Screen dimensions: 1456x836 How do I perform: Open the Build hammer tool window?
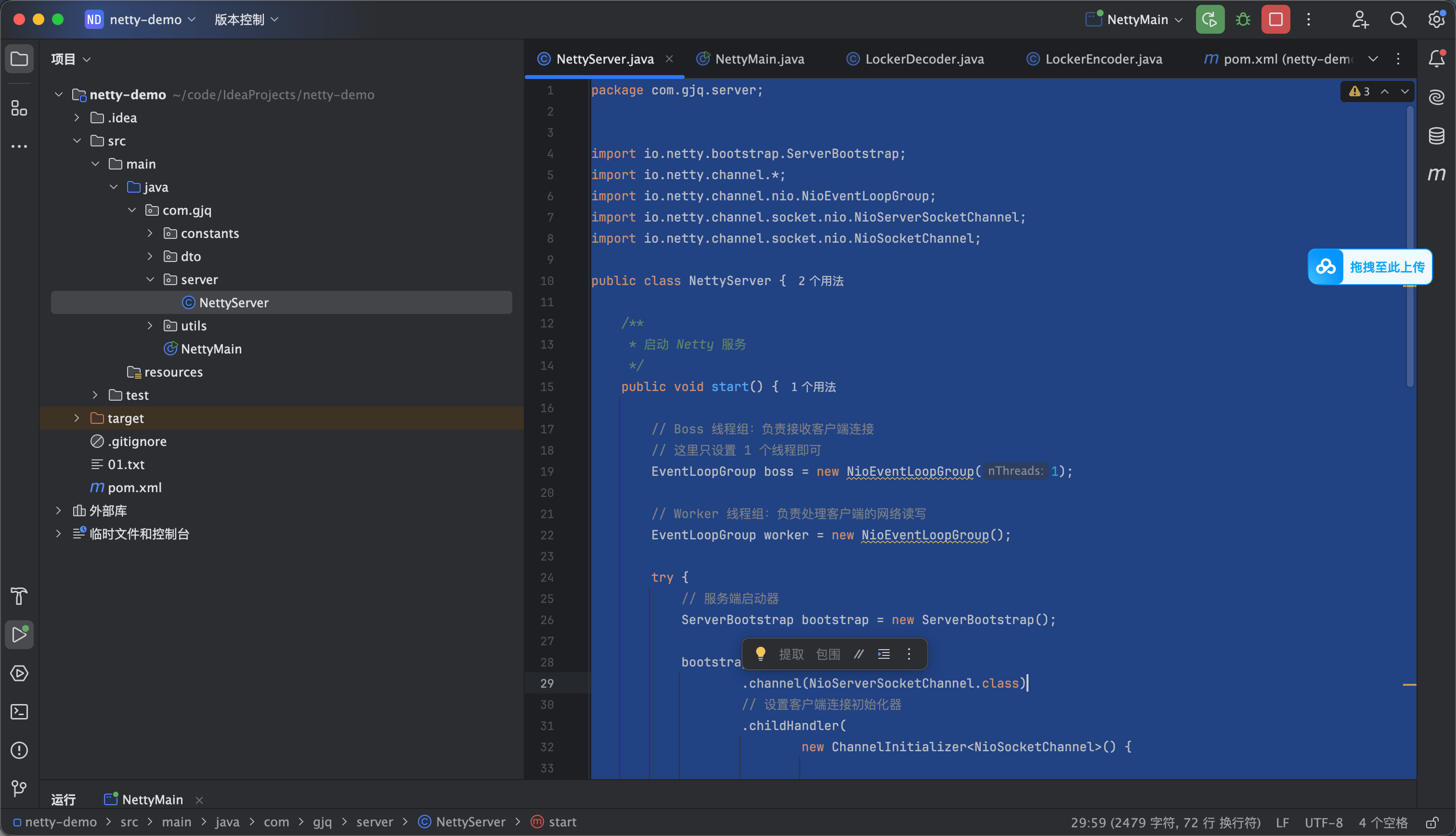coord(19,597)
